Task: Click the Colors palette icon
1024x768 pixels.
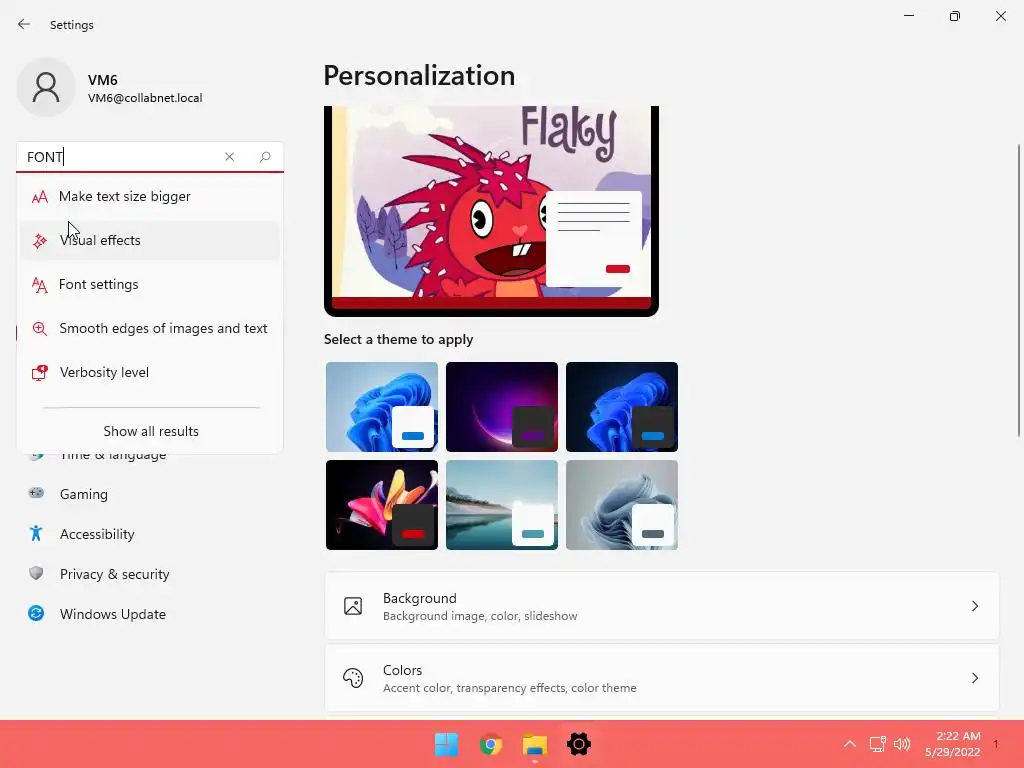Action: coord(353,678)
